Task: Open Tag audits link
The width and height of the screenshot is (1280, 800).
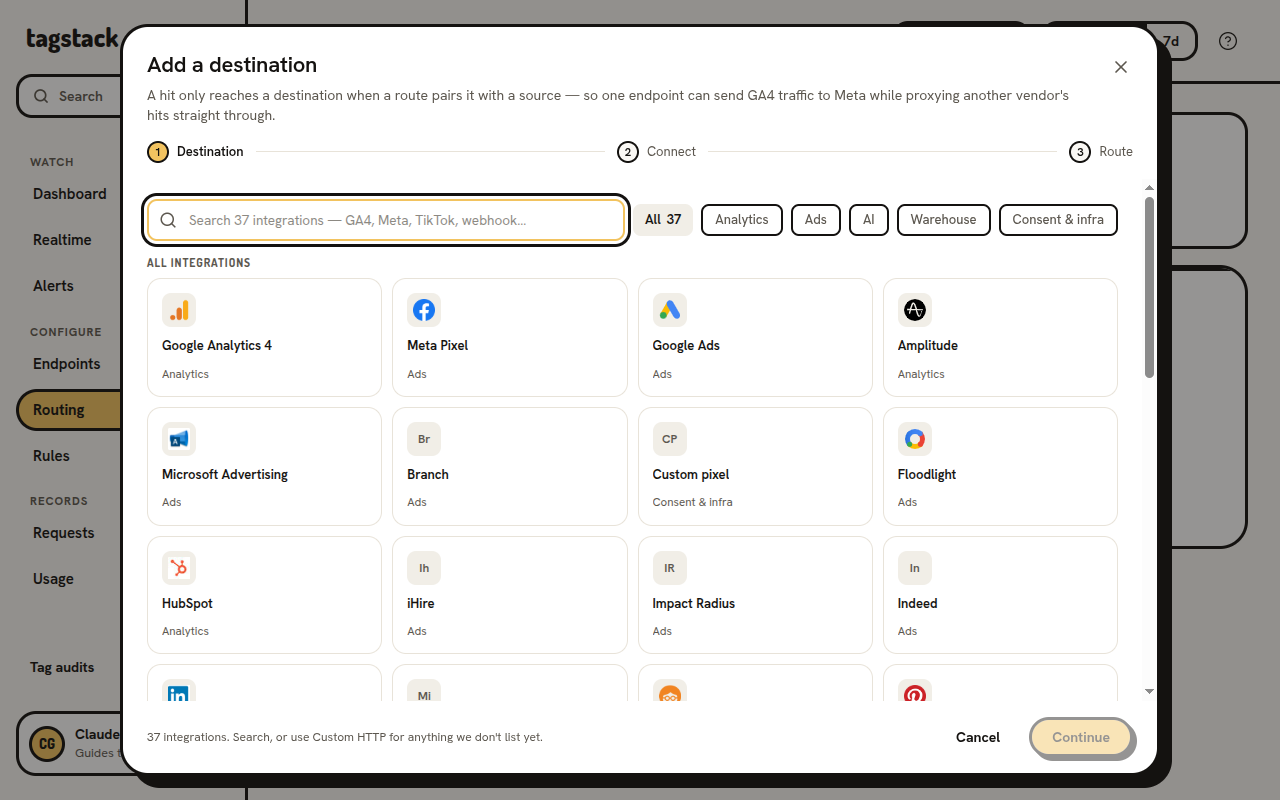Action: (62, 667)
